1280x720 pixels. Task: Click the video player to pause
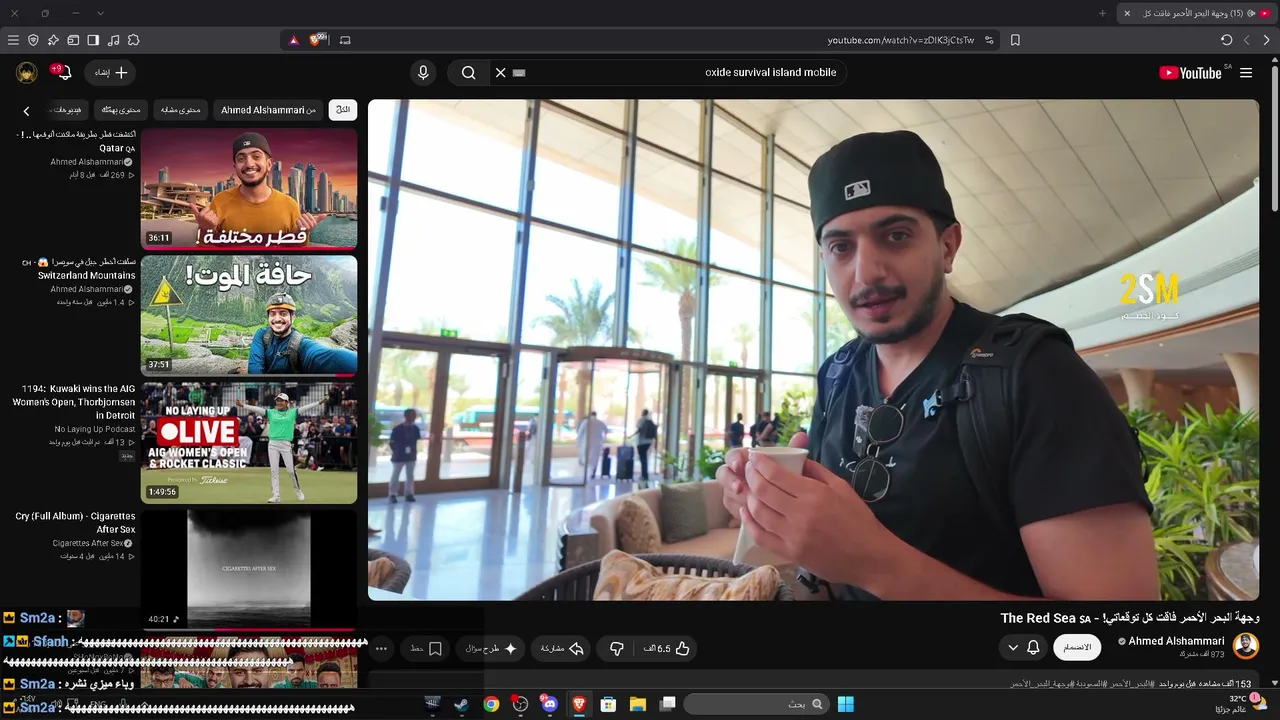(813, 350)
